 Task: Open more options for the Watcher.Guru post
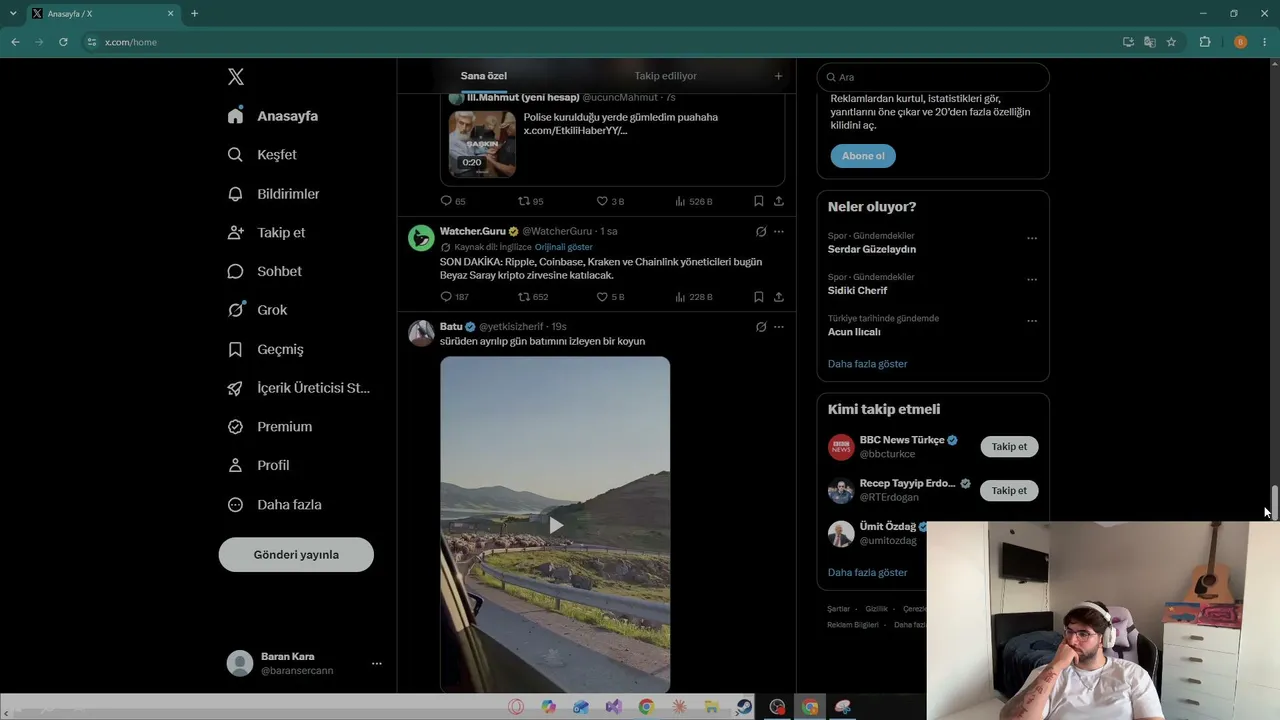click(779, 231)
